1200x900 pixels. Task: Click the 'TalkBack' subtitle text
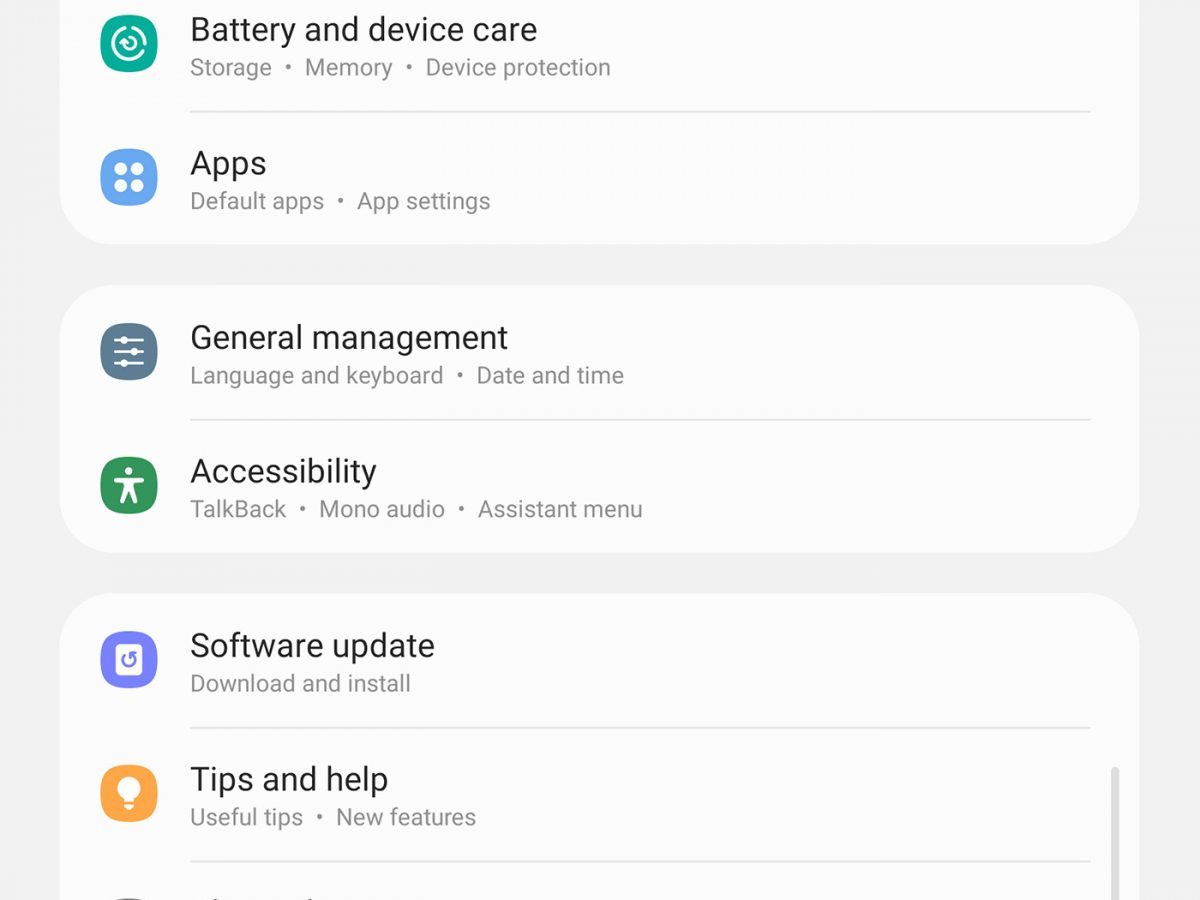tap(238, 510)
